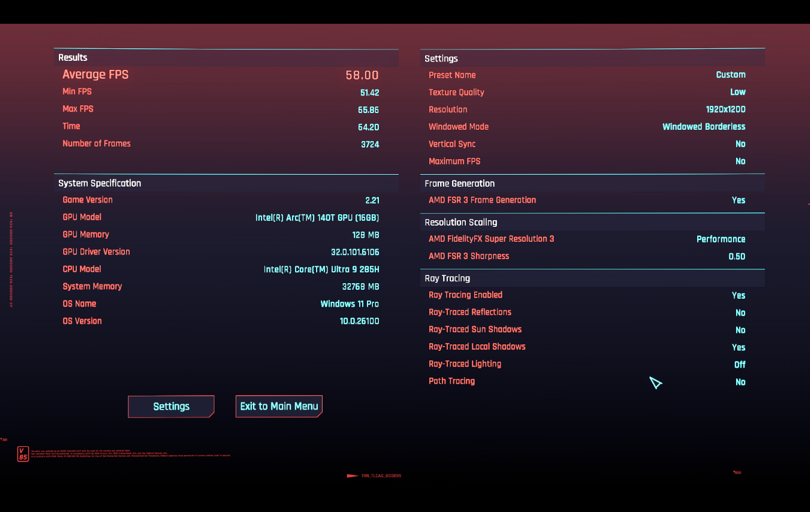This screenshot has width=810, height=512.
Task: Click the Texture Quality Low value
Action: (x=737, y=92)
